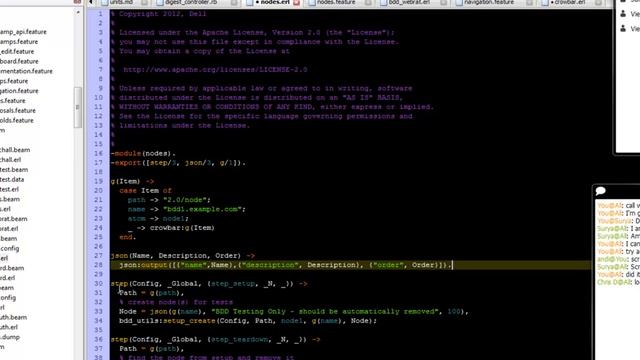Select the rd.beam file

[x=12, y=268]
